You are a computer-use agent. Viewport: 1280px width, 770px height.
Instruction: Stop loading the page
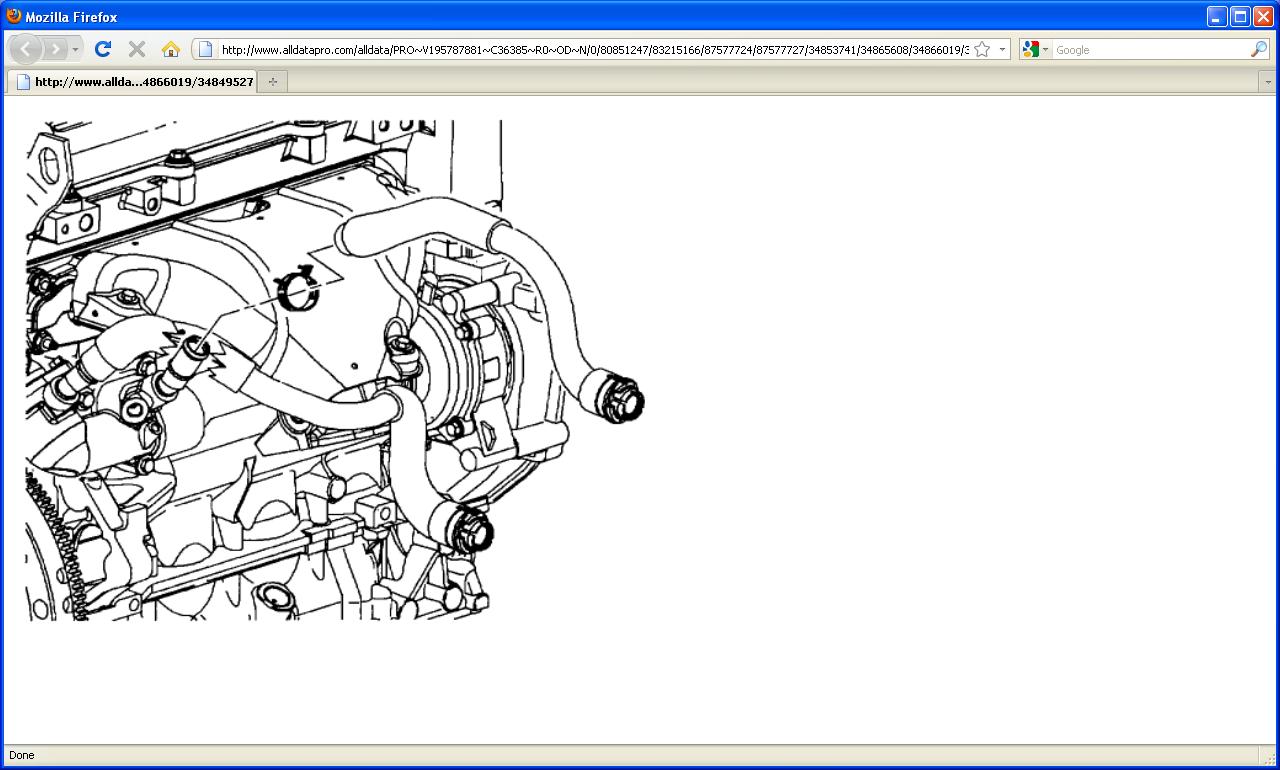pos(137,49)
